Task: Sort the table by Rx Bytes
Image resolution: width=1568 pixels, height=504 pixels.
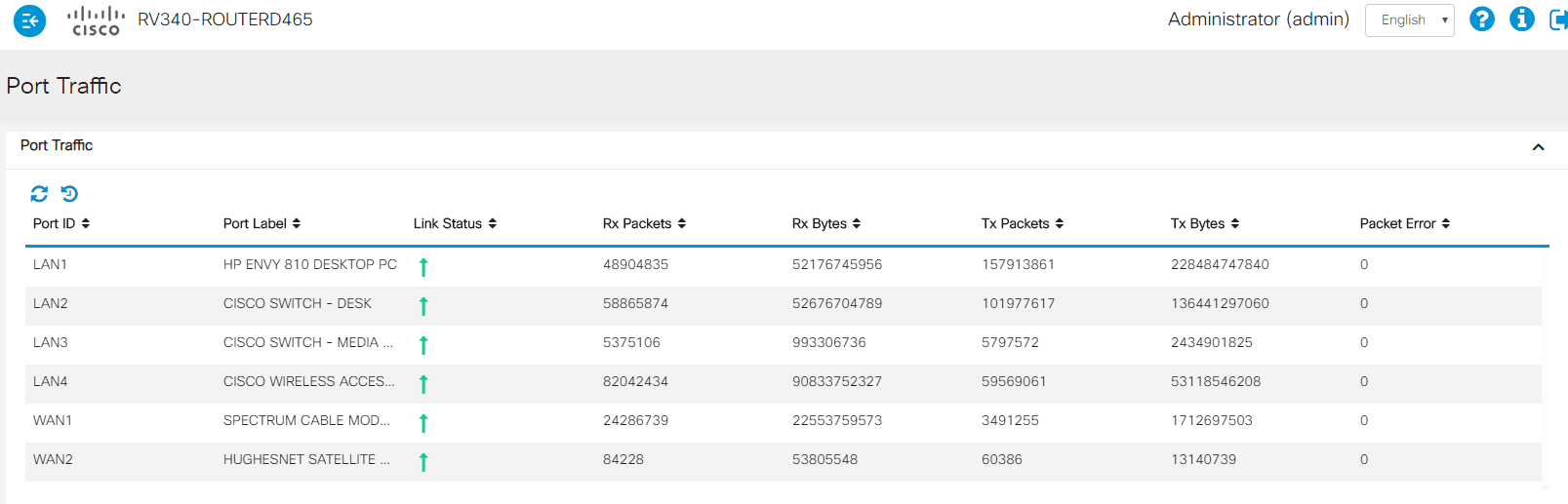Action: pyautogui.click(x=826, y=223)
